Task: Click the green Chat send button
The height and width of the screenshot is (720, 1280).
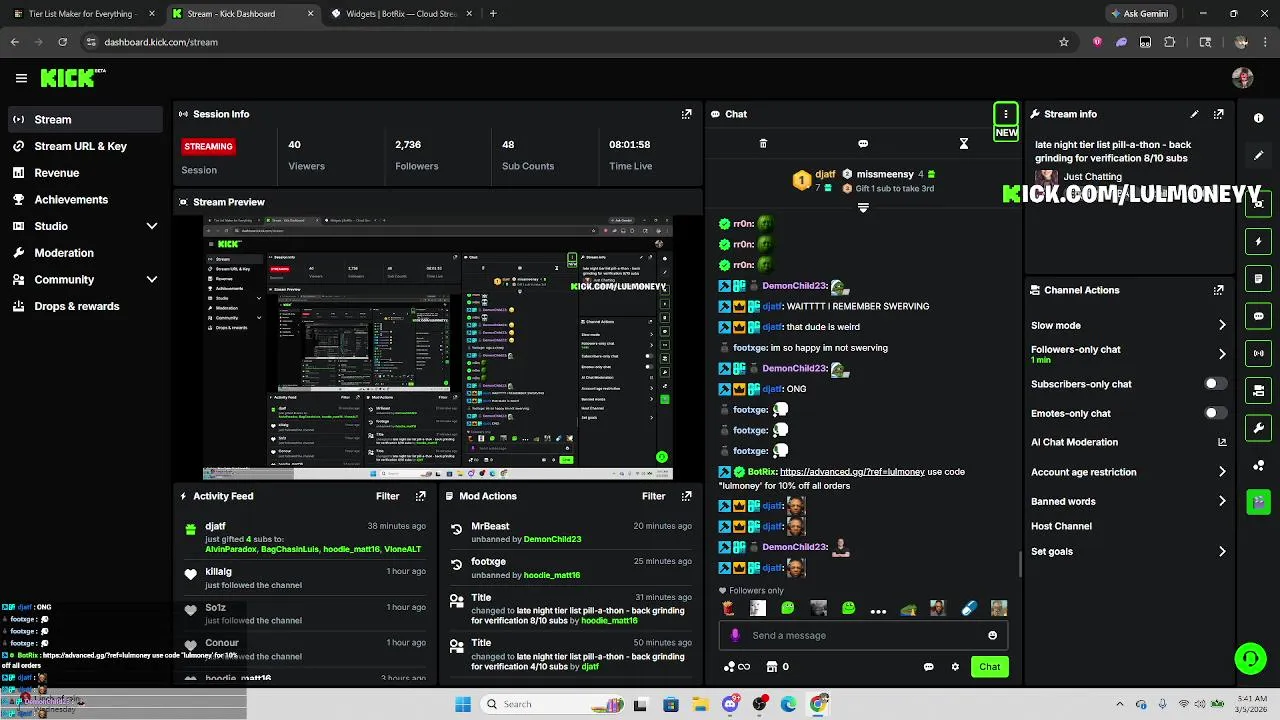Action: (x=989, y=667)
